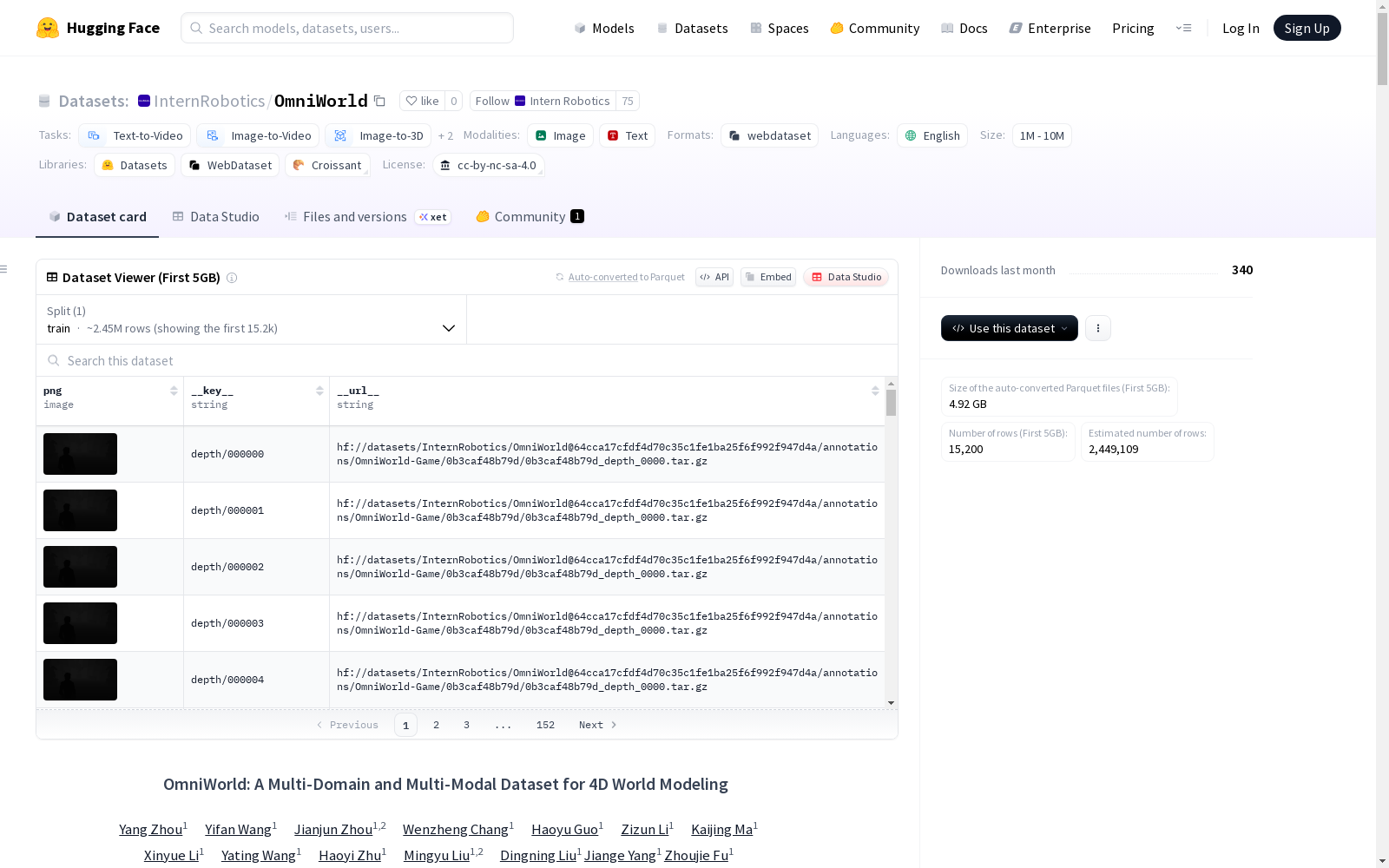Open the Community tab
This screenshot has height=868, width=1389.
click(530, 217)
